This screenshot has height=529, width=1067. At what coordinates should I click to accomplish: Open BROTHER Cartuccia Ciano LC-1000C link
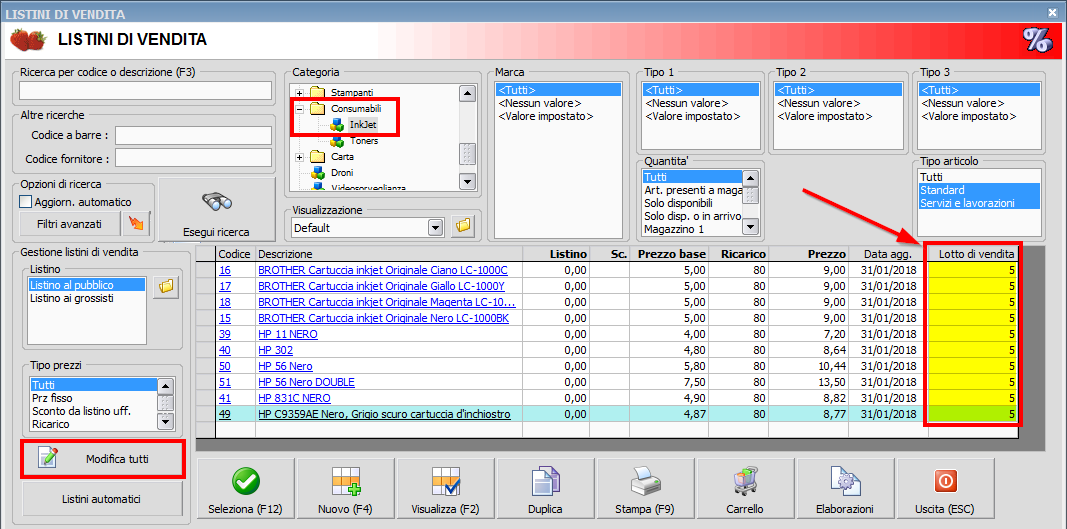coord(383,270)
